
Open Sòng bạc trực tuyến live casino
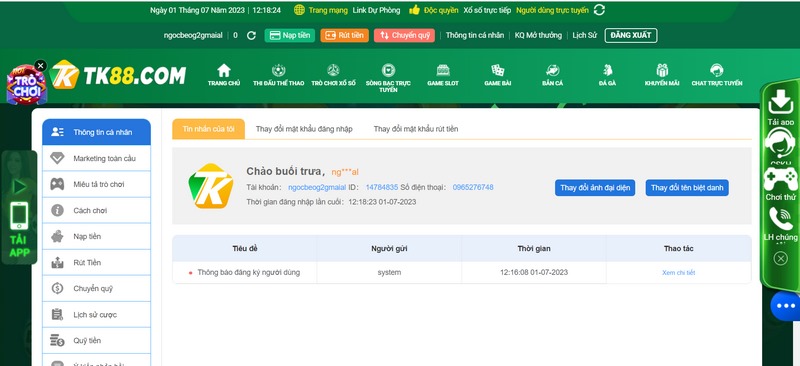coord(388,78)
